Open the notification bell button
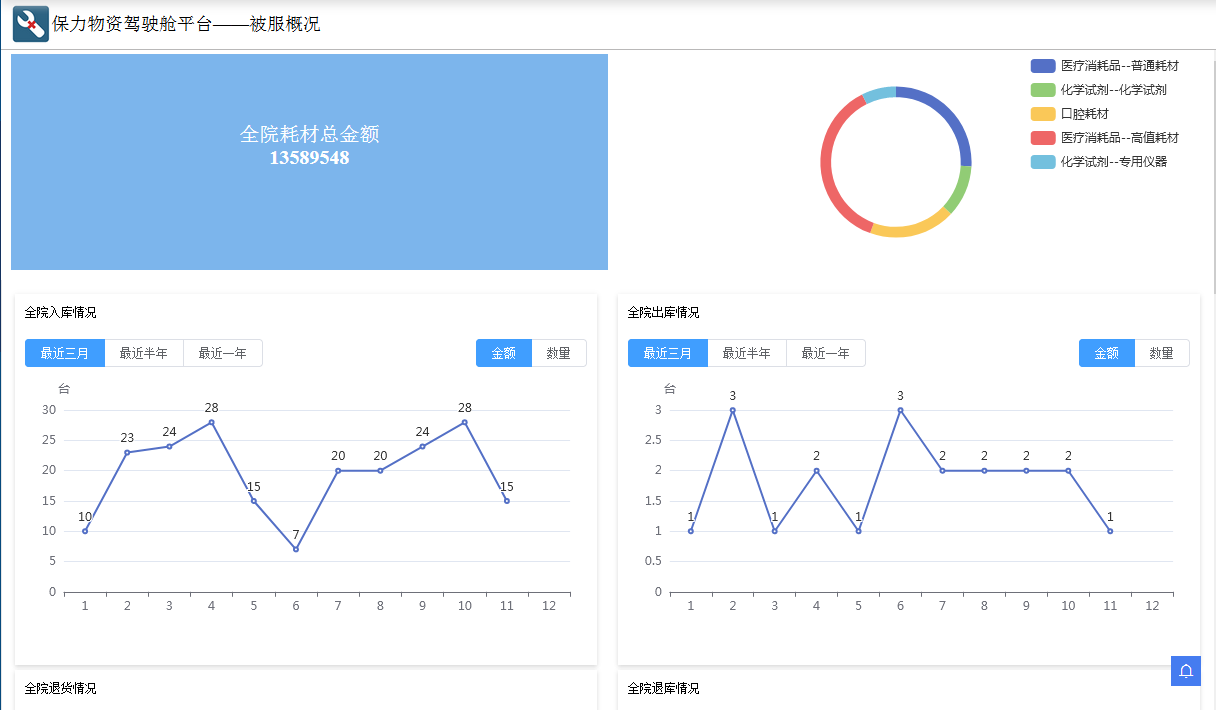The image size is (1216, 710). (x=1186, y=671)
